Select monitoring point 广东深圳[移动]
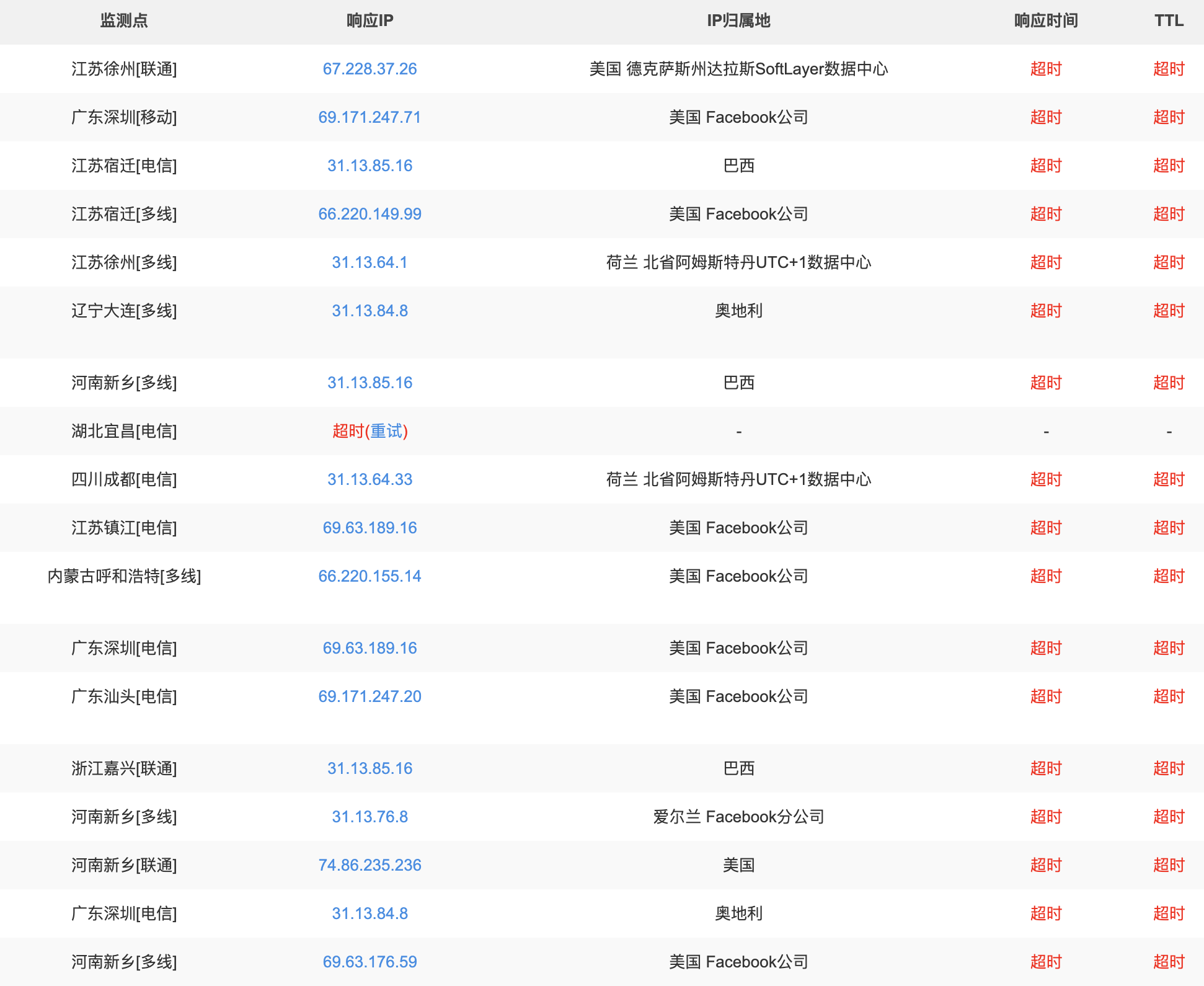The image size is (1204, 986). (x=124, y=117)
